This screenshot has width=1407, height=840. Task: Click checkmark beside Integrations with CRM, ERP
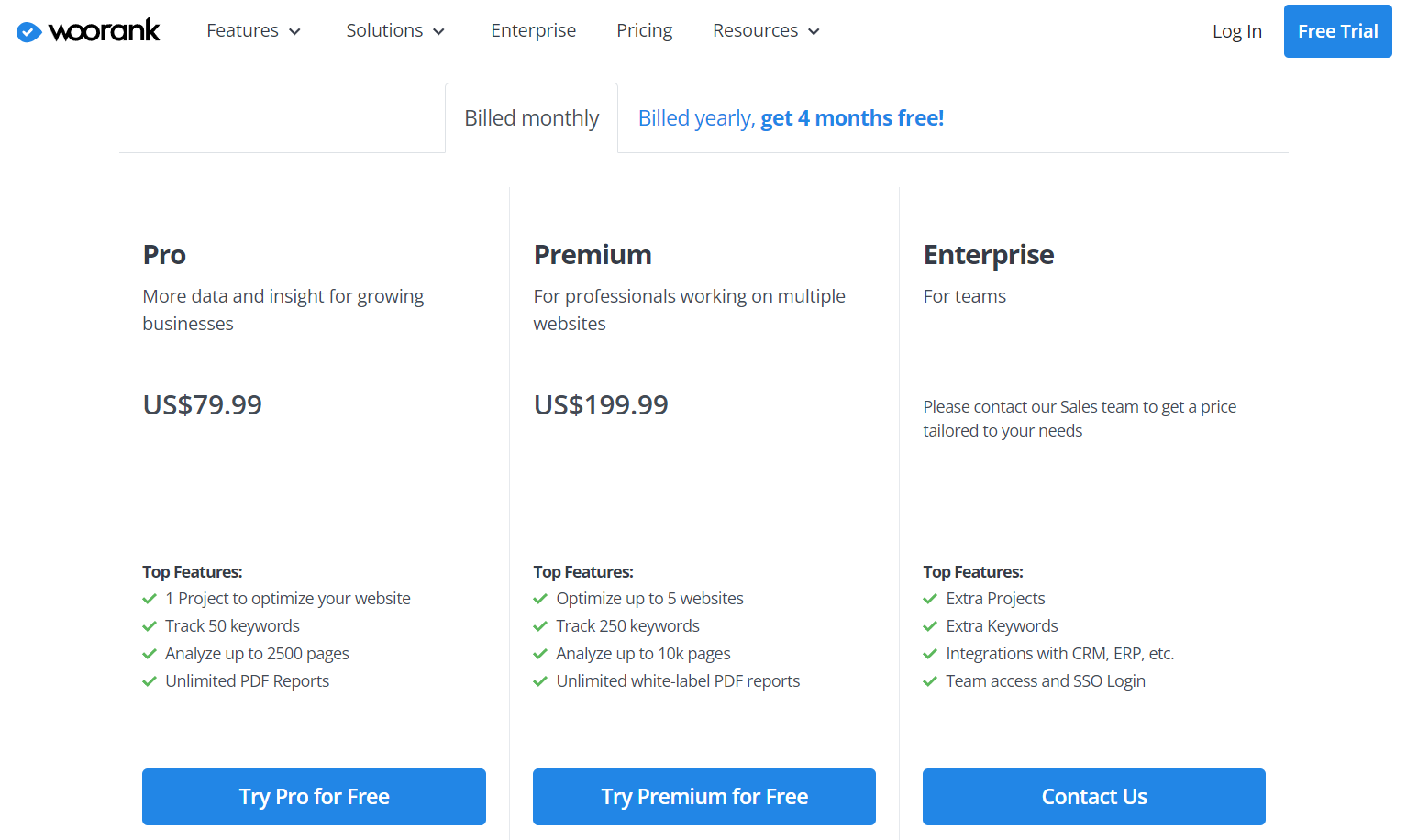click(x=930, y=654)
